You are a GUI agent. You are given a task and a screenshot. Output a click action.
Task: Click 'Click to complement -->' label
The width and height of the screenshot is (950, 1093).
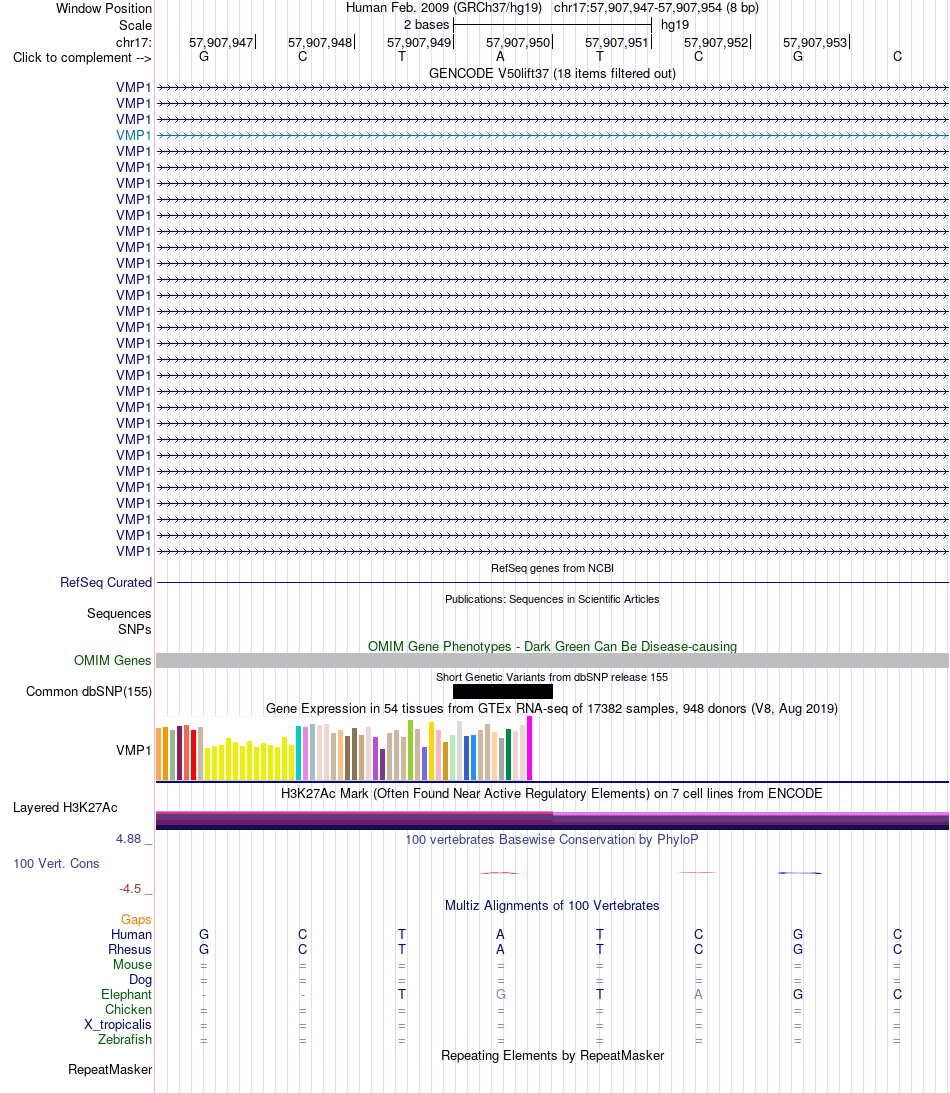pos(82,57)
